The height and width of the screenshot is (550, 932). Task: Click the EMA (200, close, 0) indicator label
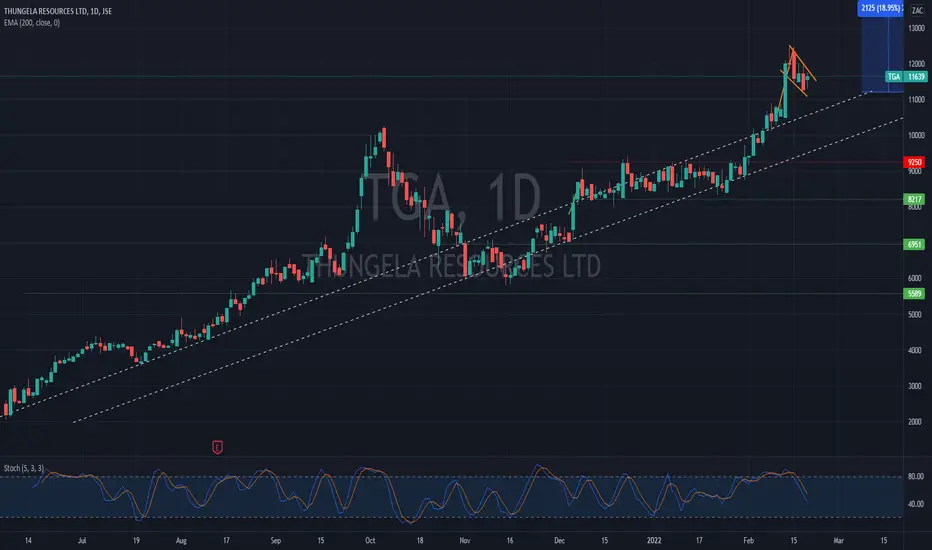pos(32,23)
